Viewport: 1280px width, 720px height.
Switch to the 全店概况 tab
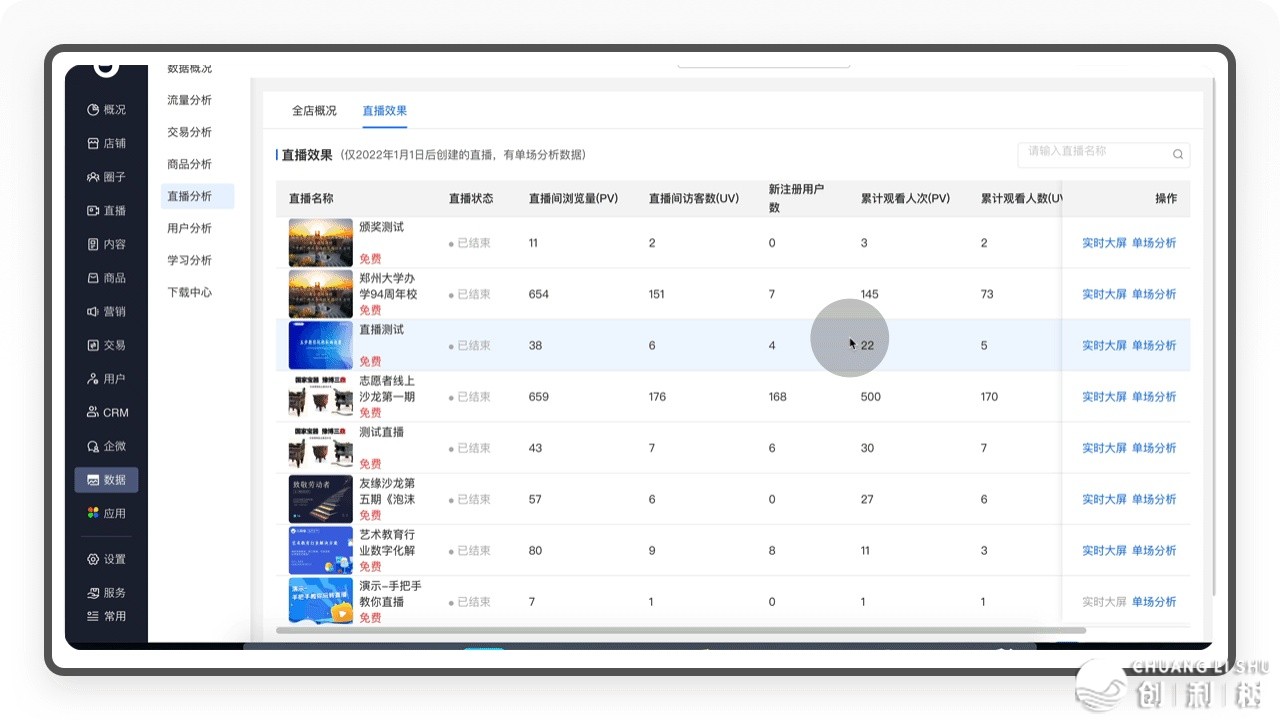pos(314,111)
